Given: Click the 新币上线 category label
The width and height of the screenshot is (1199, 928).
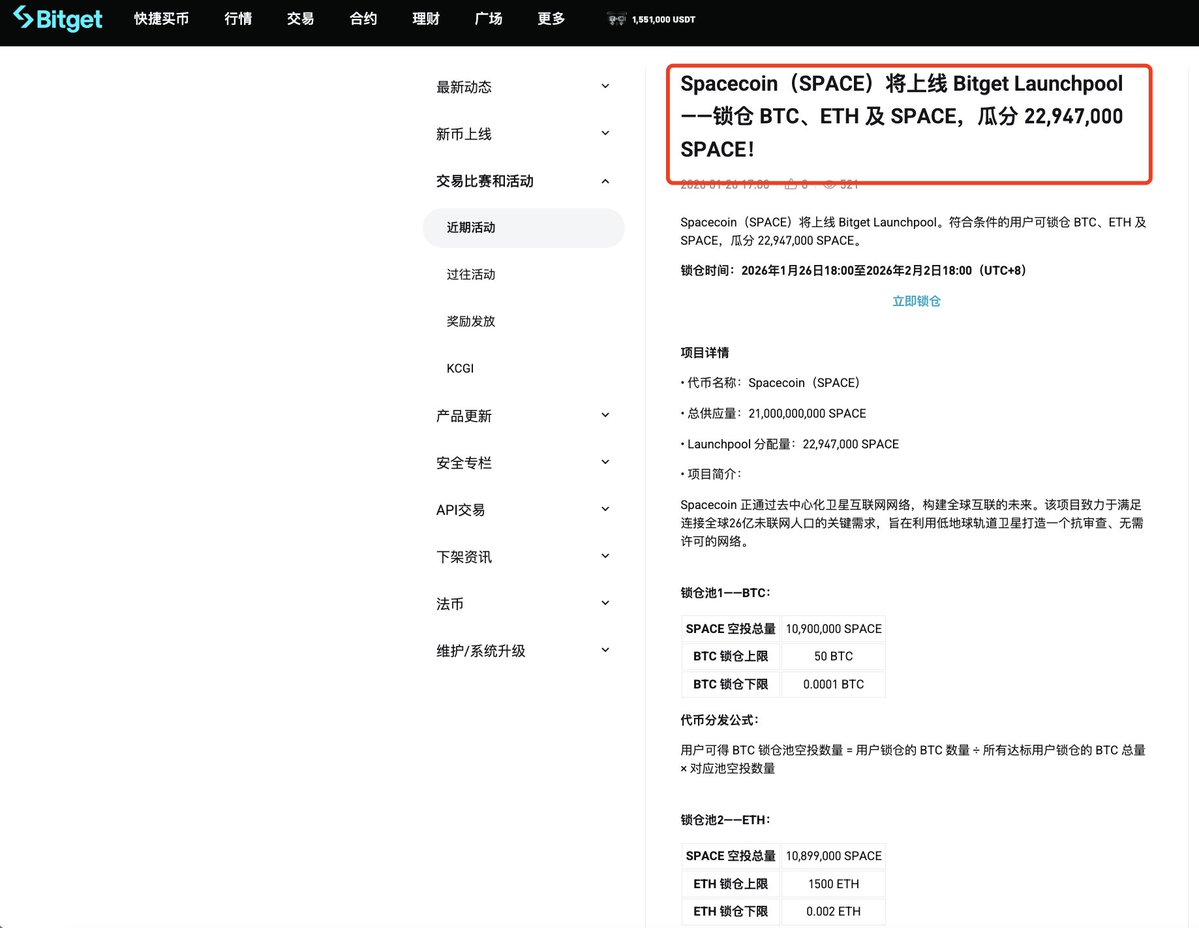Looking at the screenshot, I should tap(463, 135).
